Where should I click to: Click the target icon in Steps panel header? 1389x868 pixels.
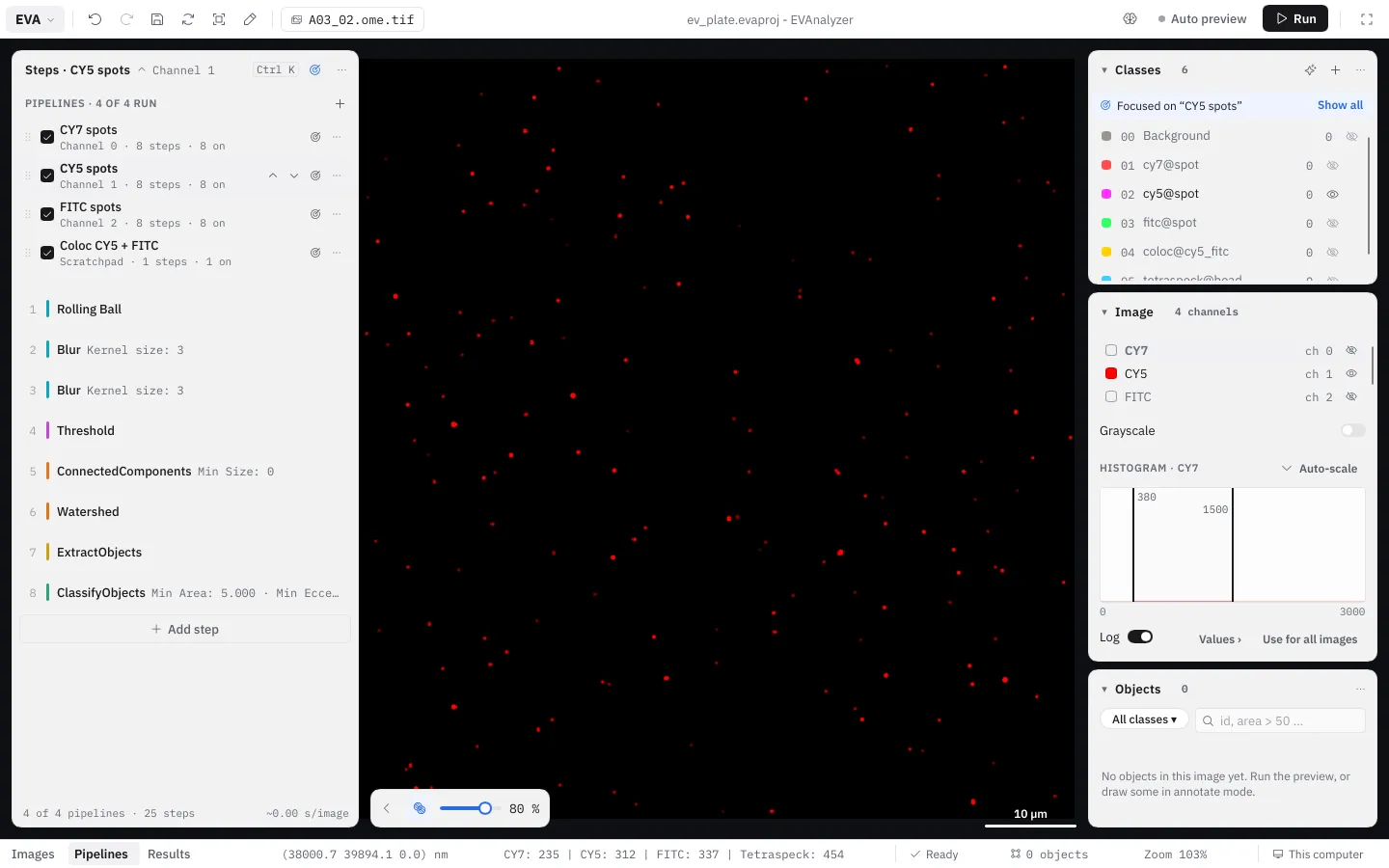(315, 70)
